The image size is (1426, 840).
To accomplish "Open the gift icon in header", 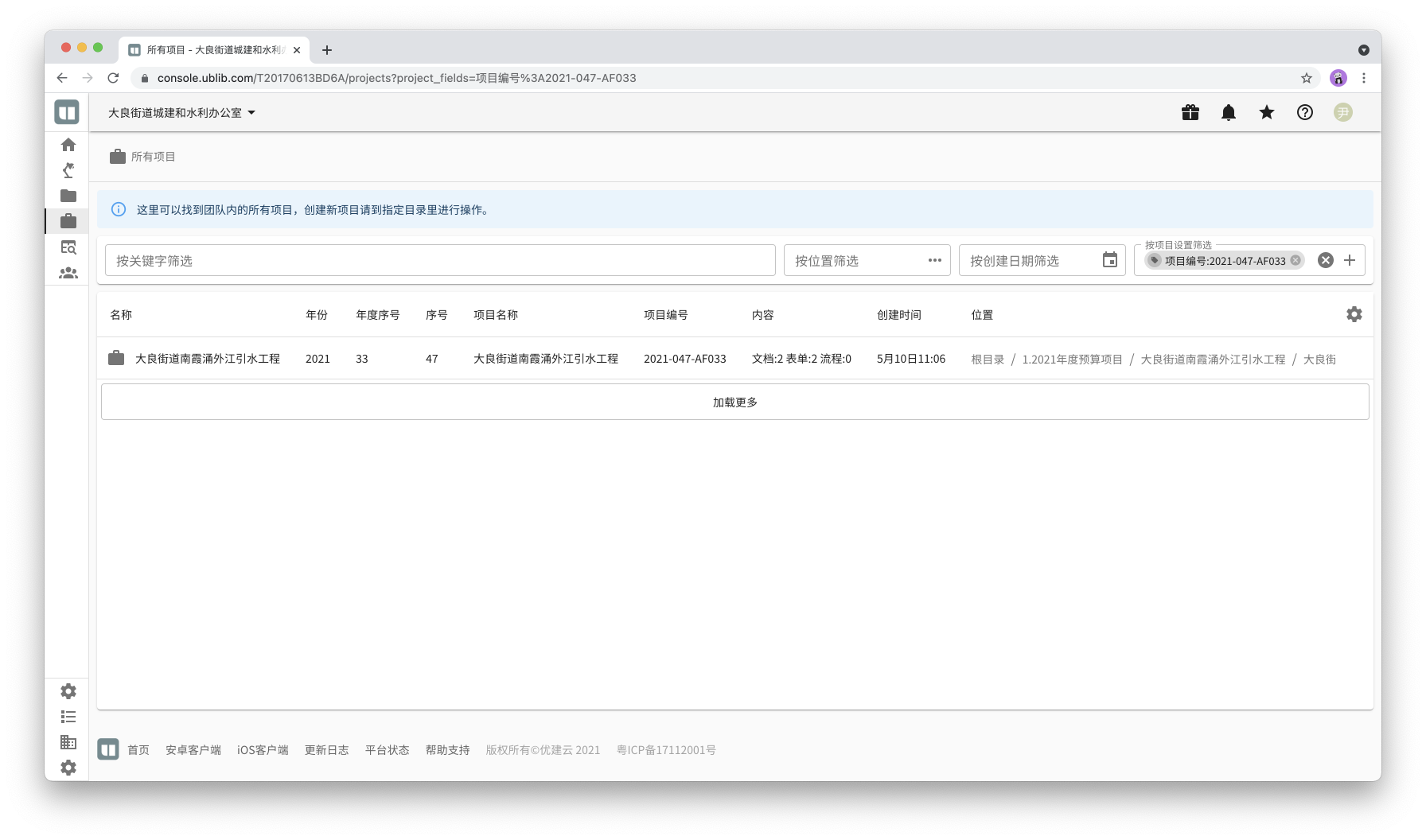I will (1190, 113).
